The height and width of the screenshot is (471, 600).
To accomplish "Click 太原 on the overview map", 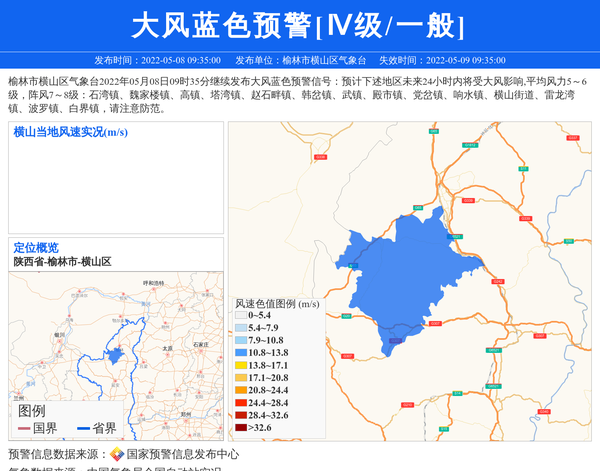I will click(168, 349).
